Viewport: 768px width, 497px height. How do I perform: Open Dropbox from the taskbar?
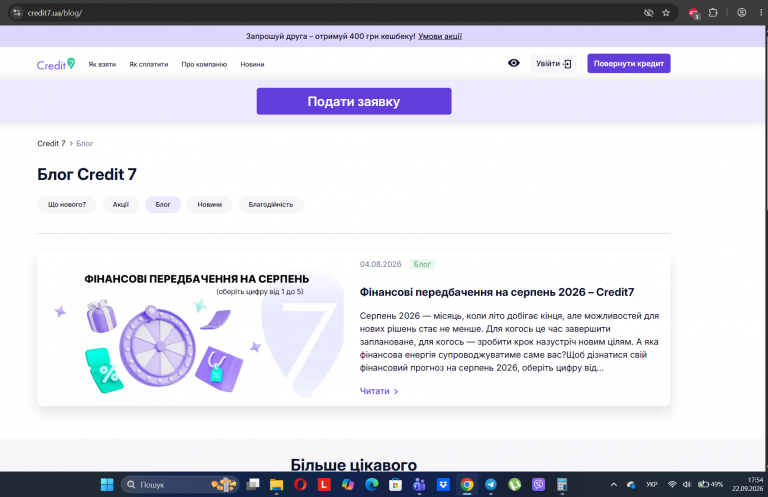point(443,485)
